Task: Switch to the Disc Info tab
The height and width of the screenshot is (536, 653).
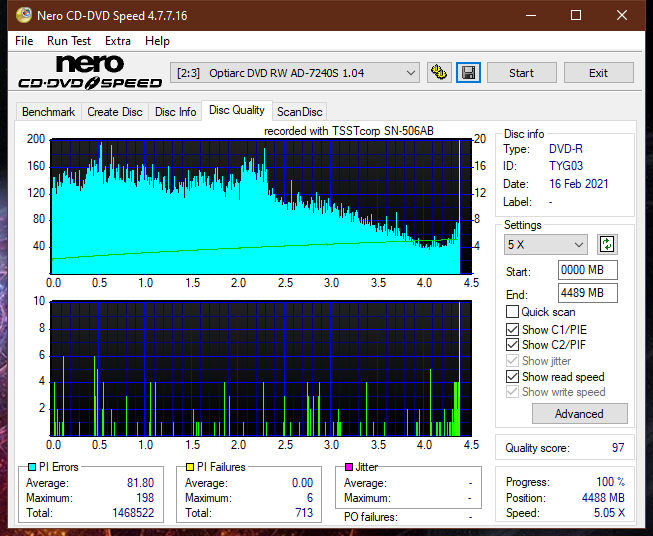Action: click(x=175, y=112)
